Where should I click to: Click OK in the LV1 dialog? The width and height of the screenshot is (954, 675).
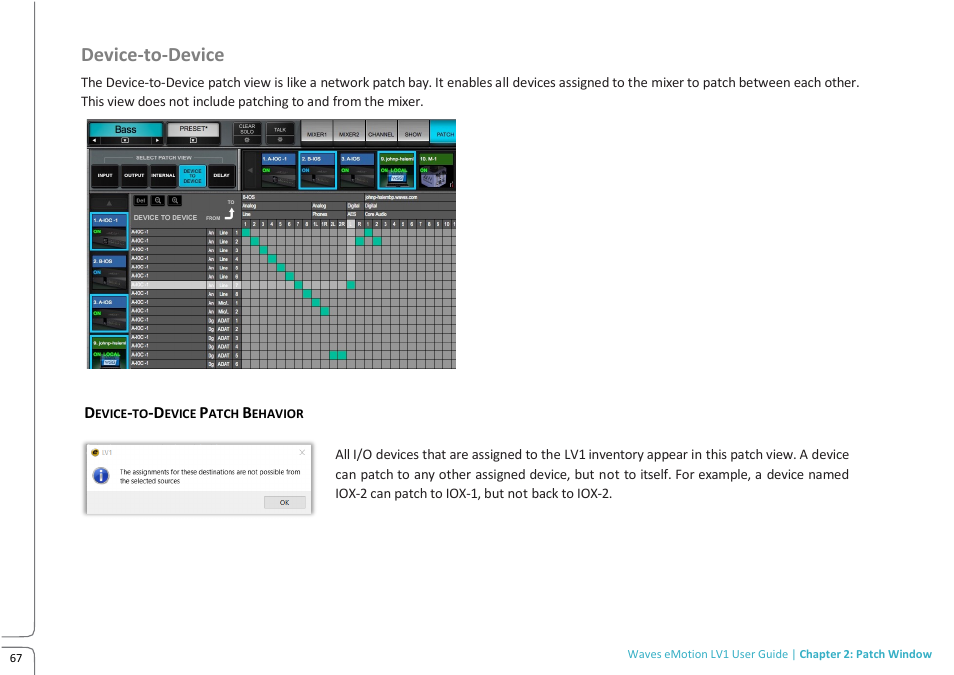(284, 503)
